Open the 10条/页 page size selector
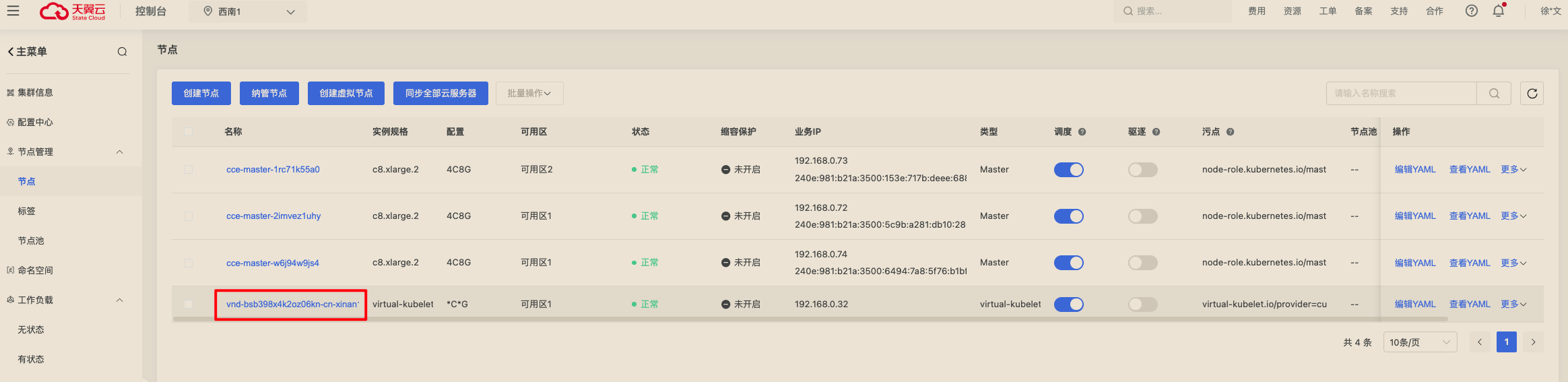The image size is (1568, 382). point(1420,342)
